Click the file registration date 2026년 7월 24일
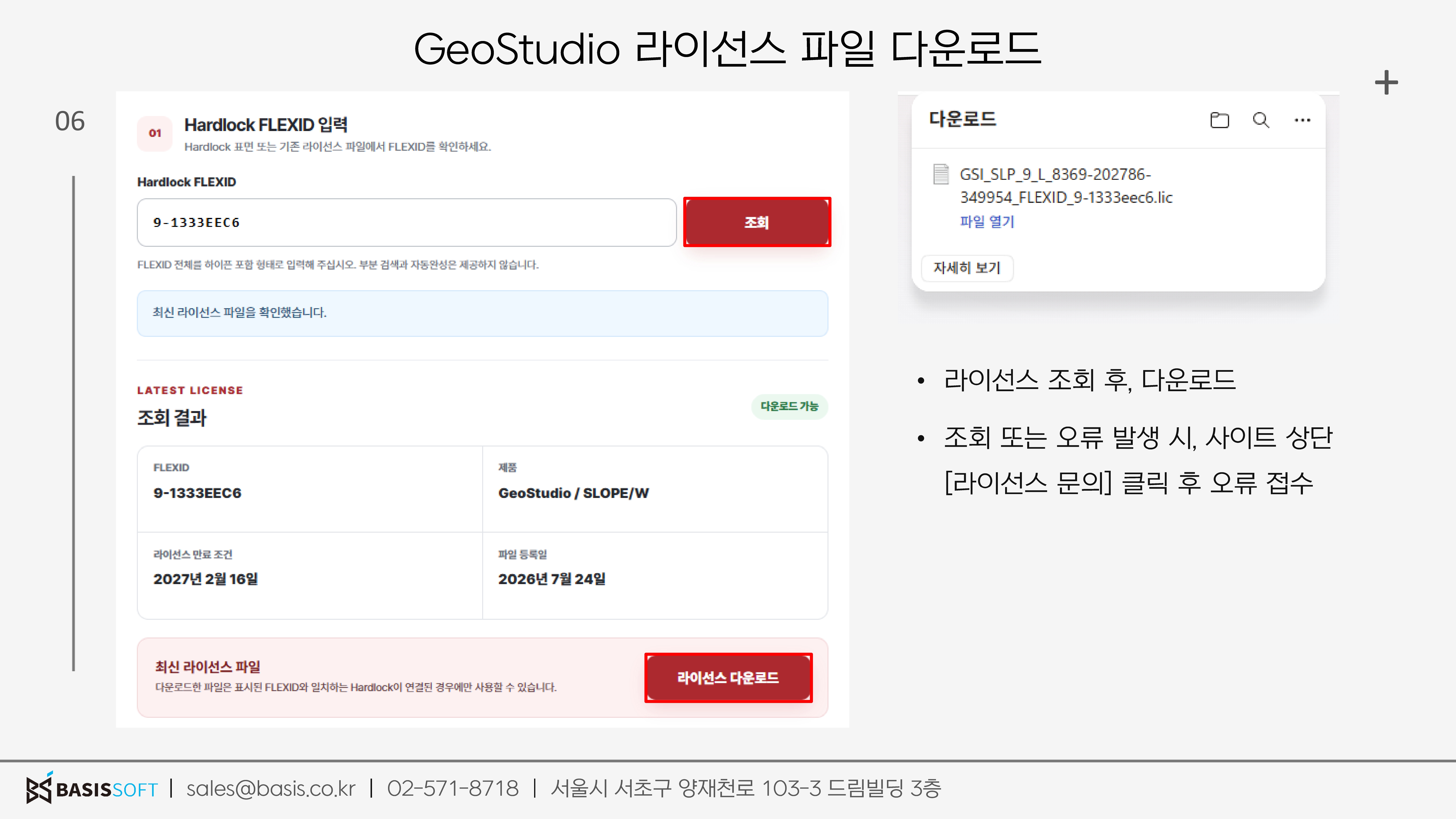Screen dimensions: 1456x819 click(552, 579)
